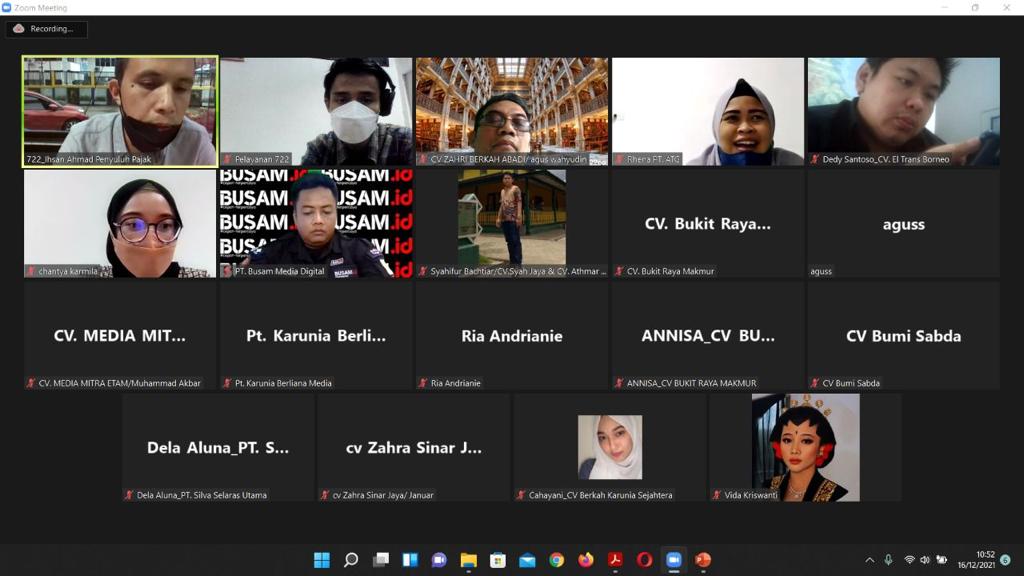The height and width of the screenshot is (576, 1024).
Task: Select PT. Busam Media Digital video tile
Action: pyautogui.click(x=316, y=223)
